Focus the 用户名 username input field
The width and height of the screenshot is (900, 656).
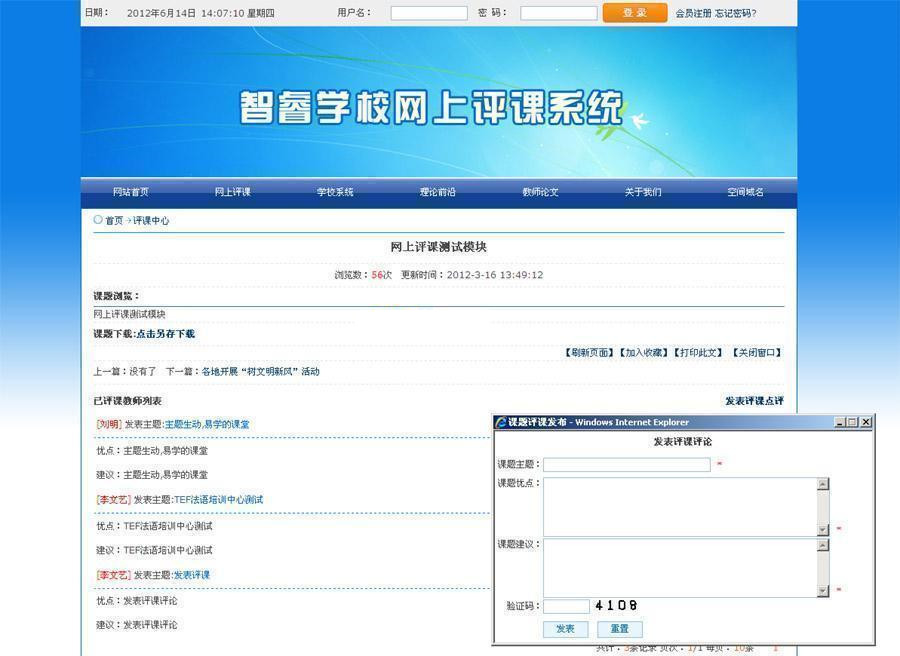click(428, 13)
